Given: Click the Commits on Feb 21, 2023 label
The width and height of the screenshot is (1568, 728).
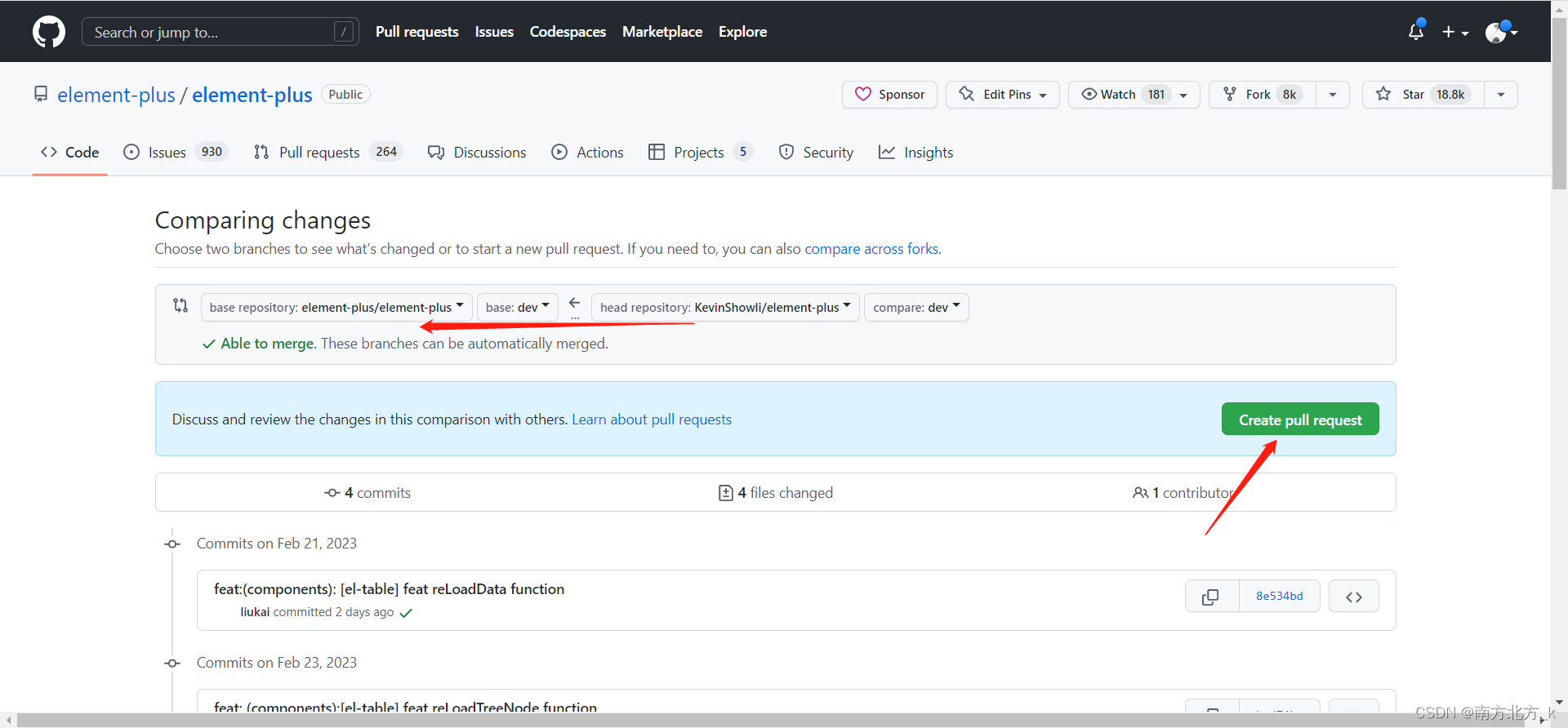Looking at the screenshot, I should 277,544.
